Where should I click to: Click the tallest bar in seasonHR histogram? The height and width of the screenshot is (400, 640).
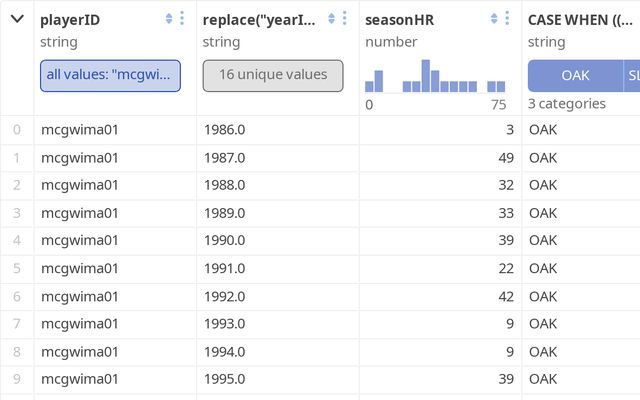point(426,76)
